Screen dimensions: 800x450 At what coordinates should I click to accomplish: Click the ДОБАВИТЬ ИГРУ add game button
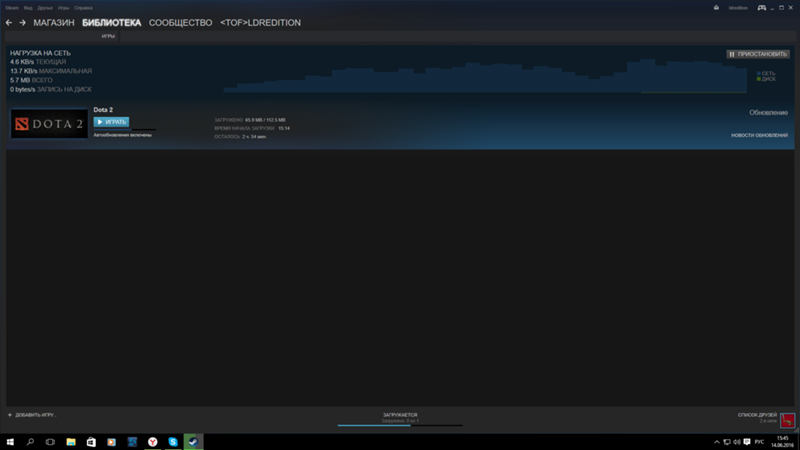coord(32,415)
